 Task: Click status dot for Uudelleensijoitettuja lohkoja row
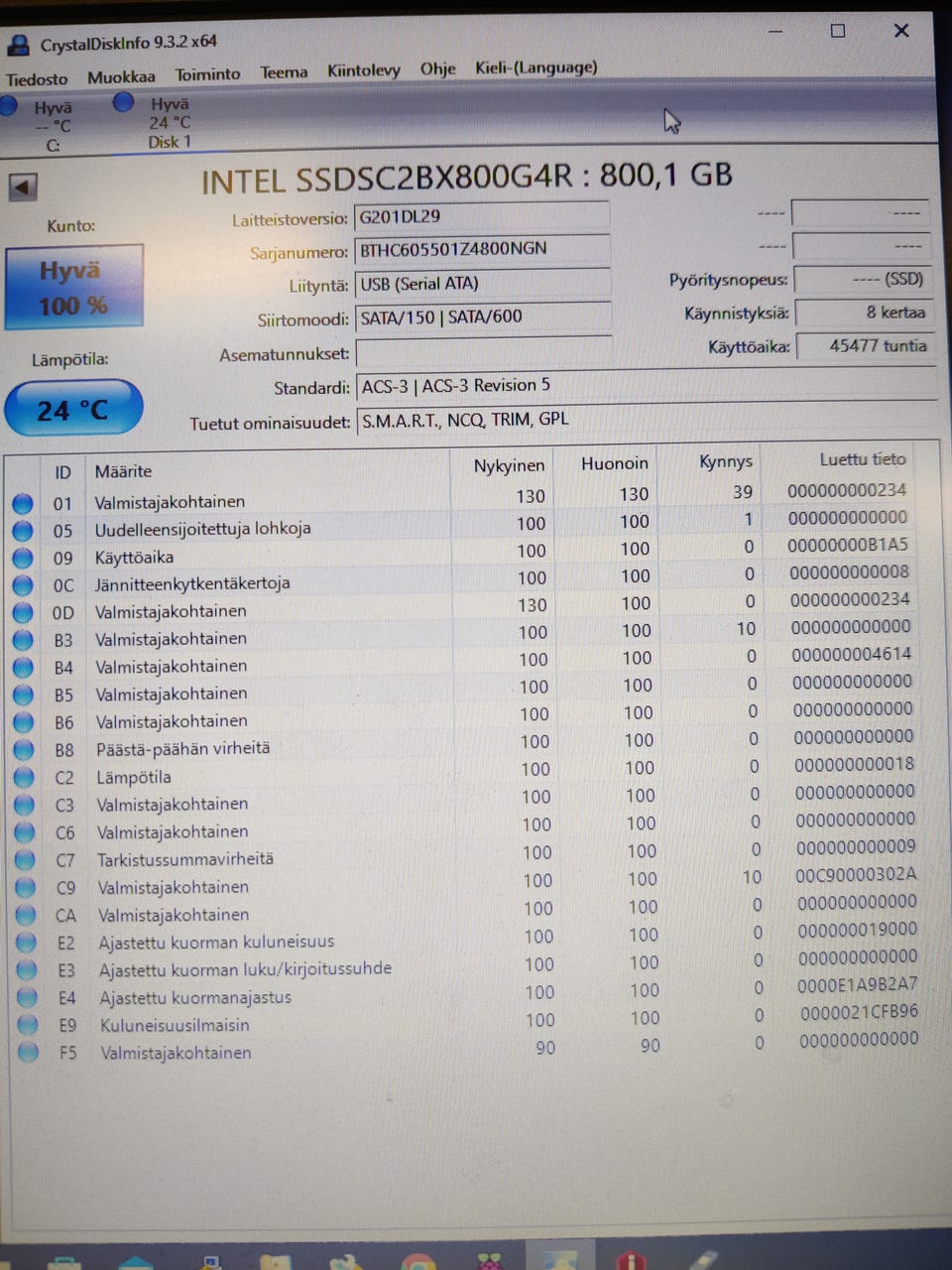click(23, 531)
